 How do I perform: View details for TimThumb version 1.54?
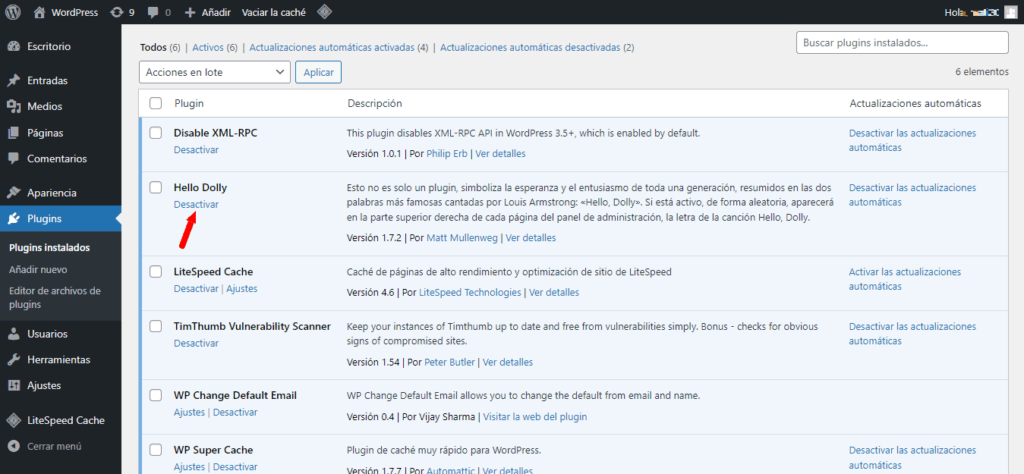[x=507, y=362]
